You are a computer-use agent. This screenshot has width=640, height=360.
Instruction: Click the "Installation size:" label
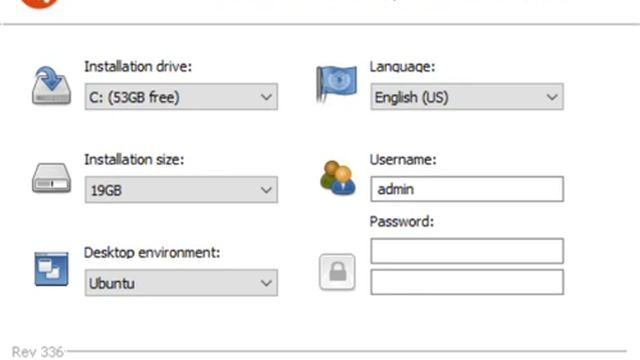(134, 159)
